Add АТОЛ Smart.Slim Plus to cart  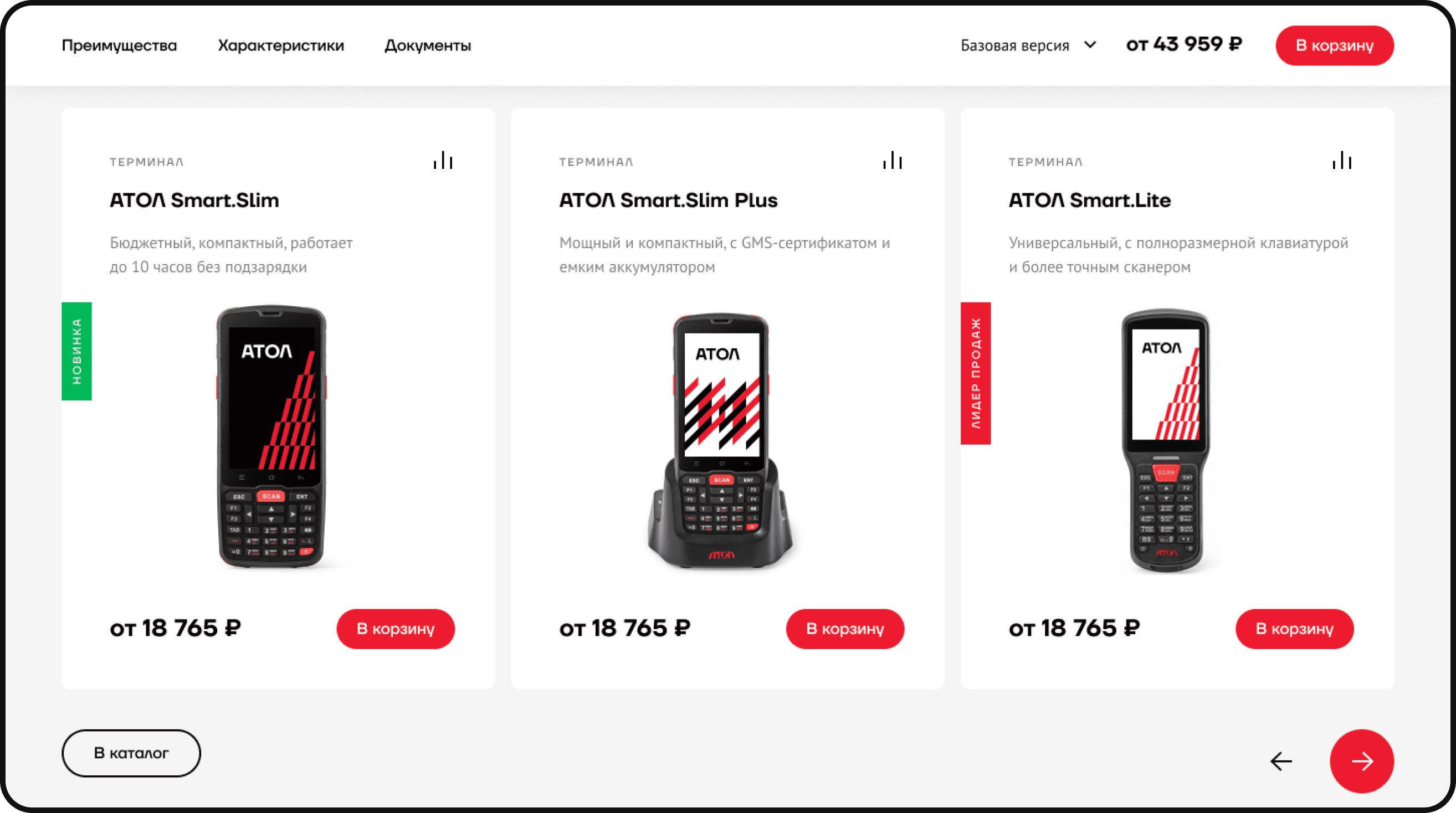(845, 628)
